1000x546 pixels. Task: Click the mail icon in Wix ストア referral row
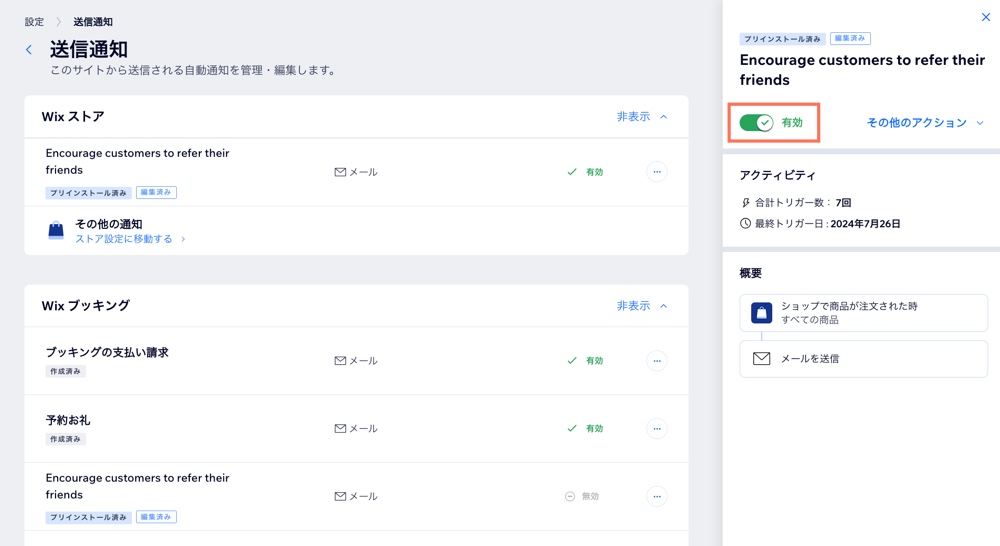pyautogui.click(x=341, y=172)
